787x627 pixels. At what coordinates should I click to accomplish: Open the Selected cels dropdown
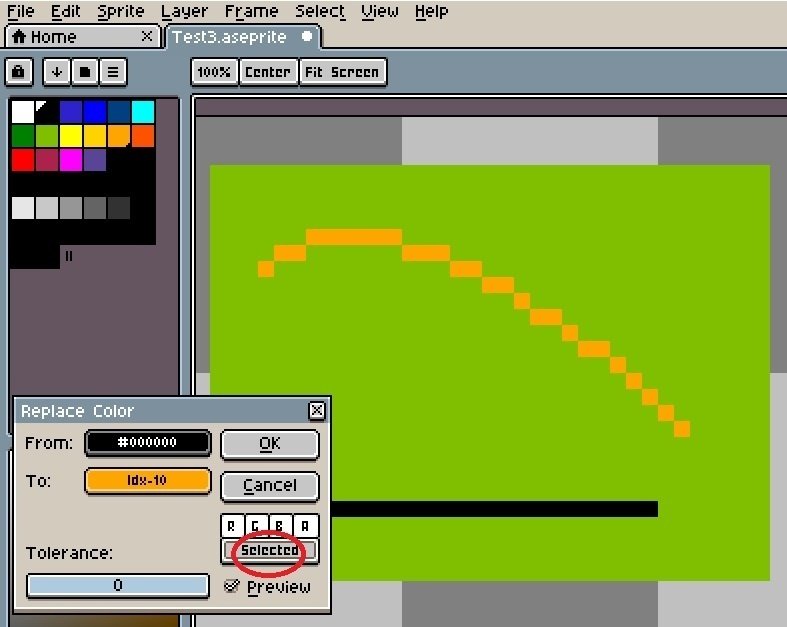click(x=270, y=551)
